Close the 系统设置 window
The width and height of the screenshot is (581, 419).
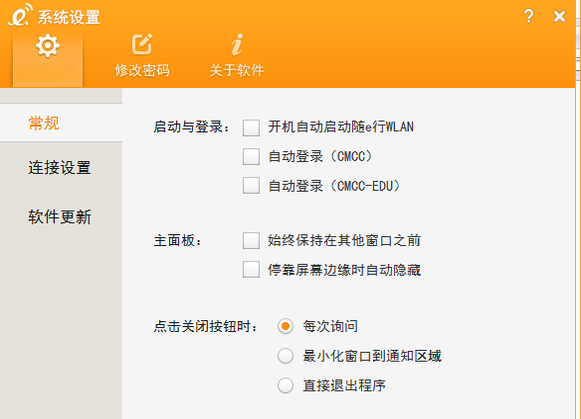pyautogui.click(x=560, y=16)
